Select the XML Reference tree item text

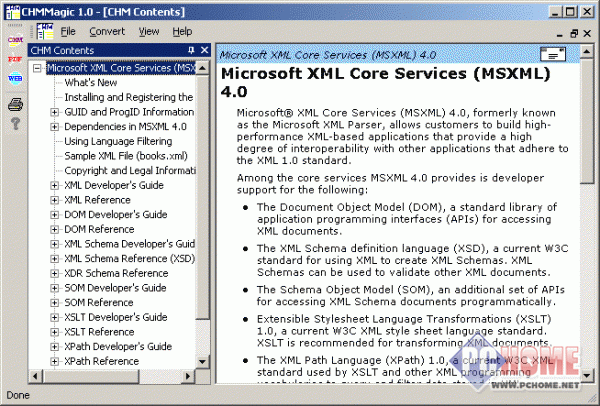[97, 200]
